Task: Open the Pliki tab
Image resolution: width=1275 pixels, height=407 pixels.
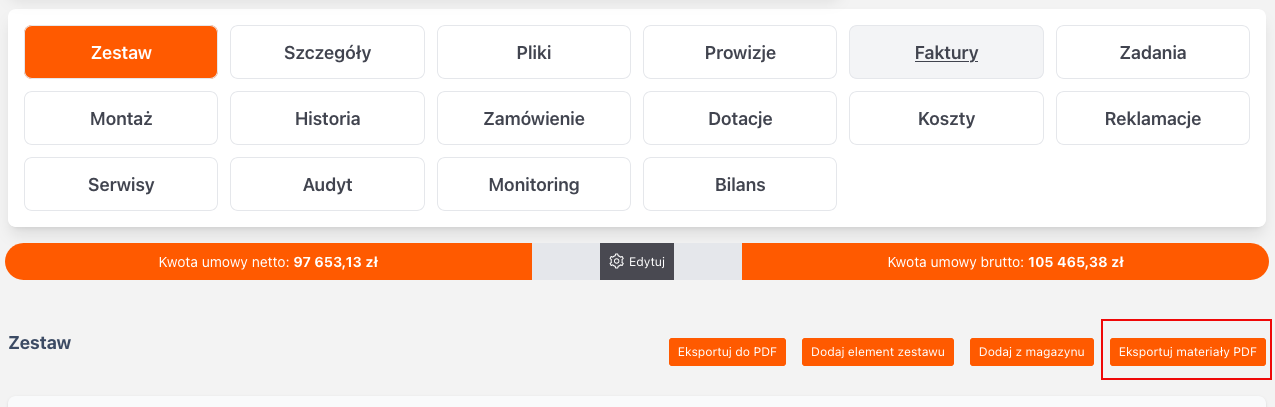Action: pyautogui.click(x=534, y=52)
